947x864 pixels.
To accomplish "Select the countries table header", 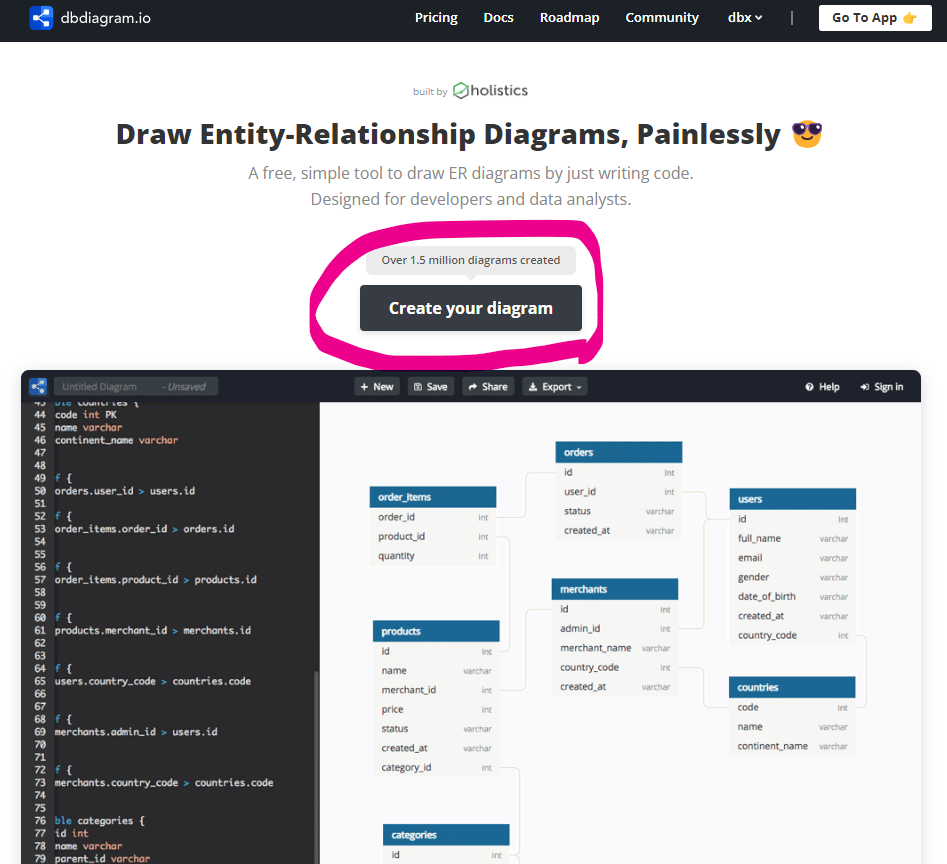I will (x=792, y=687).
